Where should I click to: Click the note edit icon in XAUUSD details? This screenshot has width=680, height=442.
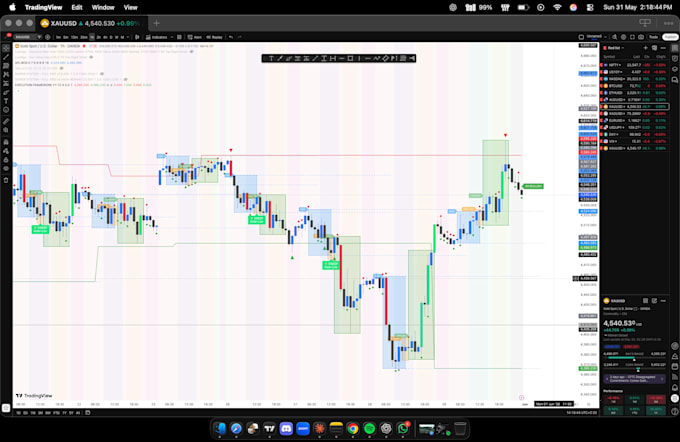pyautogui.click(x=654, y=301)
